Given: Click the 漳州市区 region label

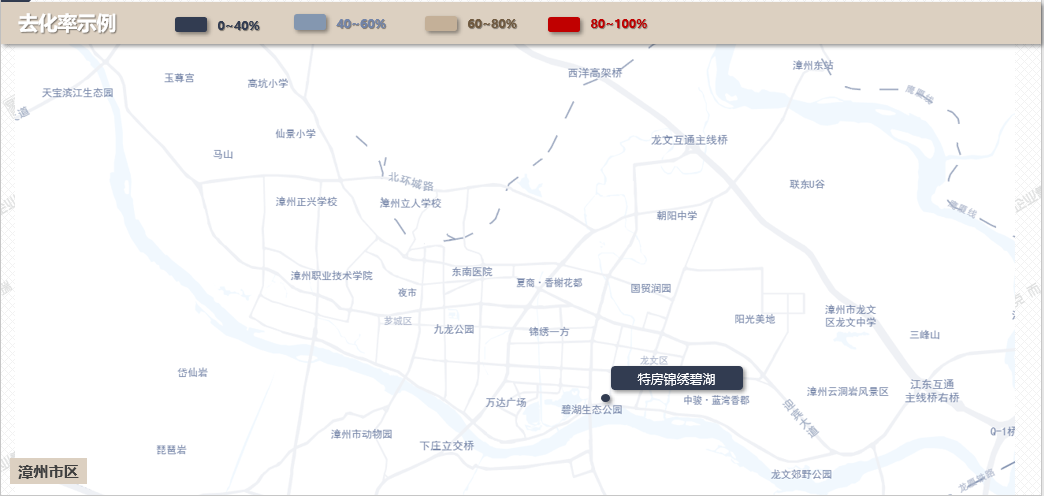Looking at the screenshot, I should point(50,471).
